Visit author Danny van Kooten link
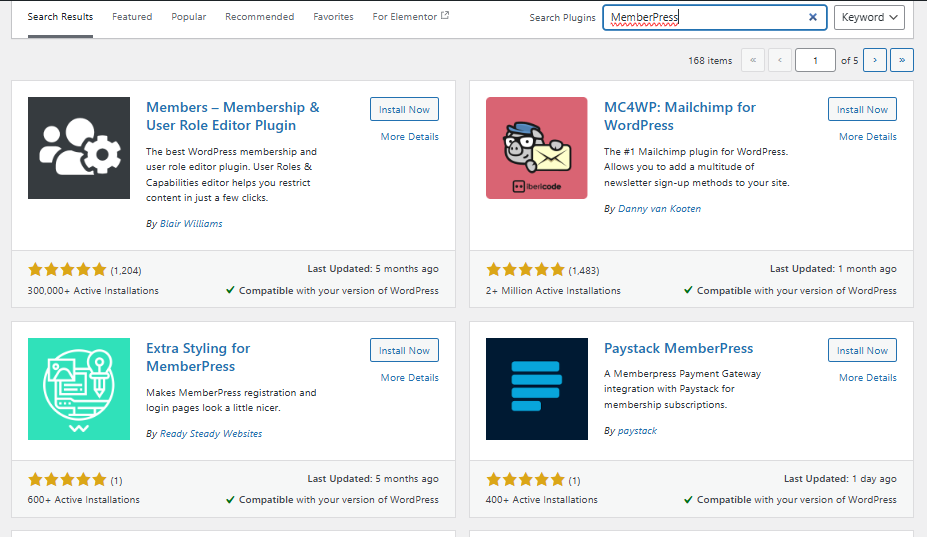The width and height of the screenshot is (927, 537). click(659, 209)
